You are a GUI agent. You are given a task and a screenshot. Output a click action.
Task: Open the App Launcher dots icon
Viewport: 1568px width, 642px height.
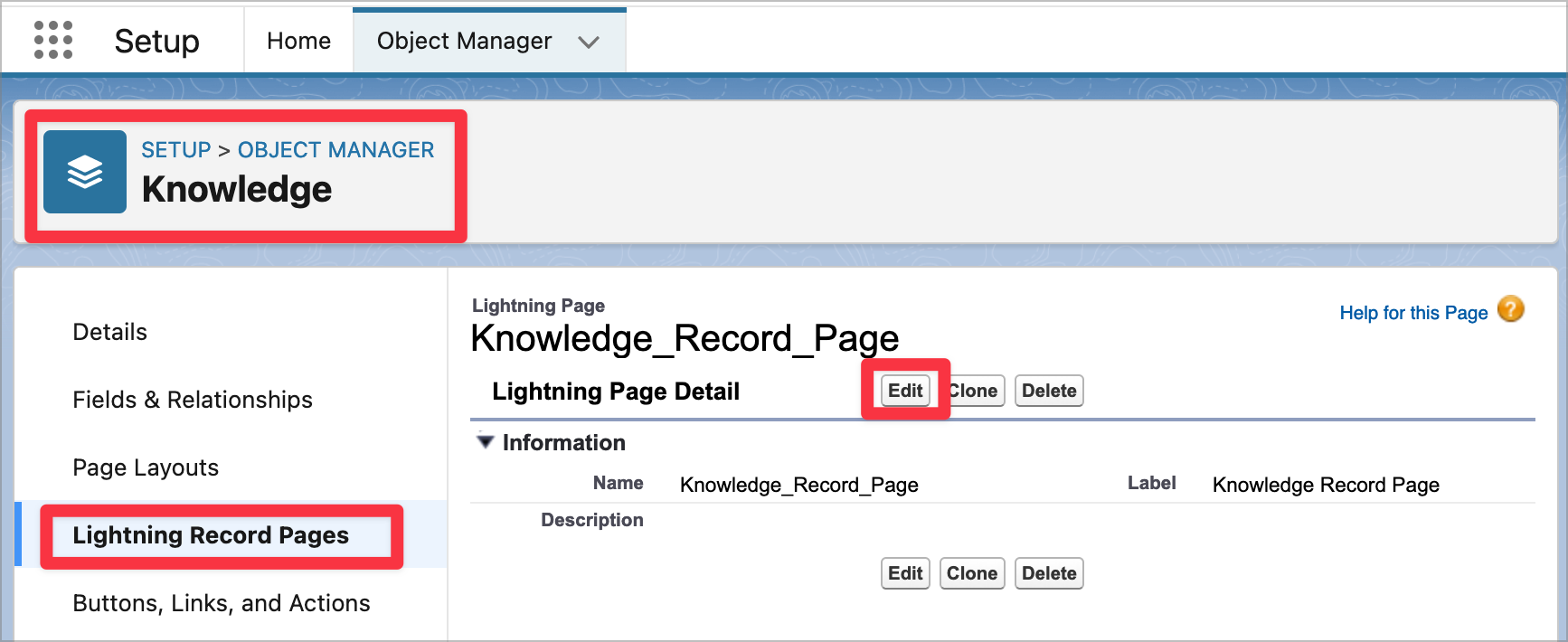pos(52,41)
